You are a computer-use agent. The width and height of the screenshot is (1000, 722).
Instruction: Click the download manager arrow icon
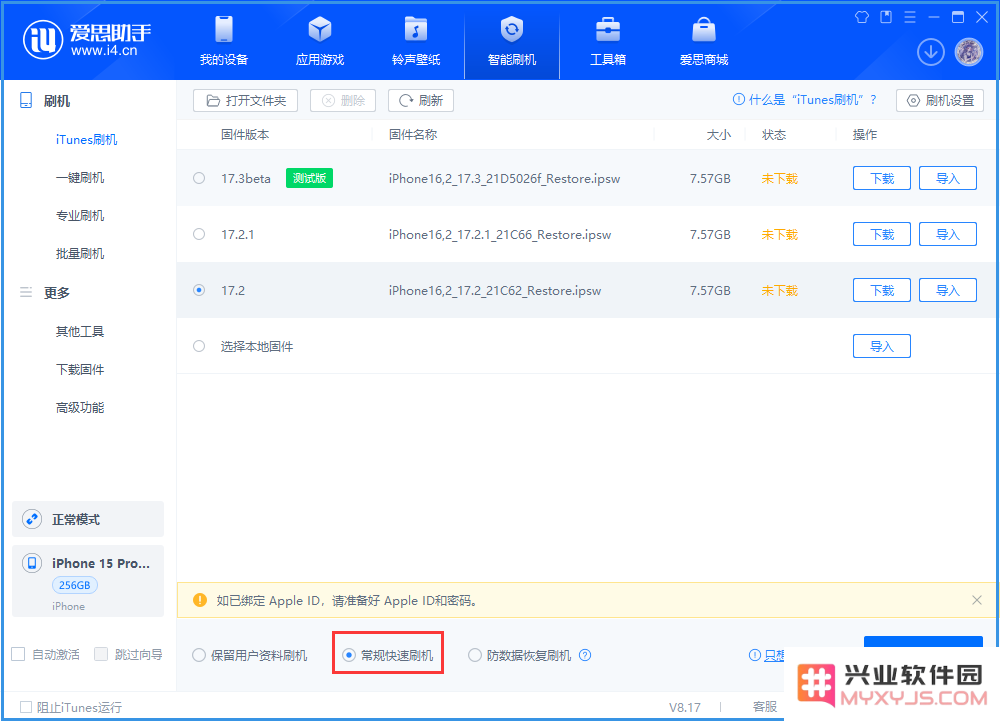tap(930, 52)
